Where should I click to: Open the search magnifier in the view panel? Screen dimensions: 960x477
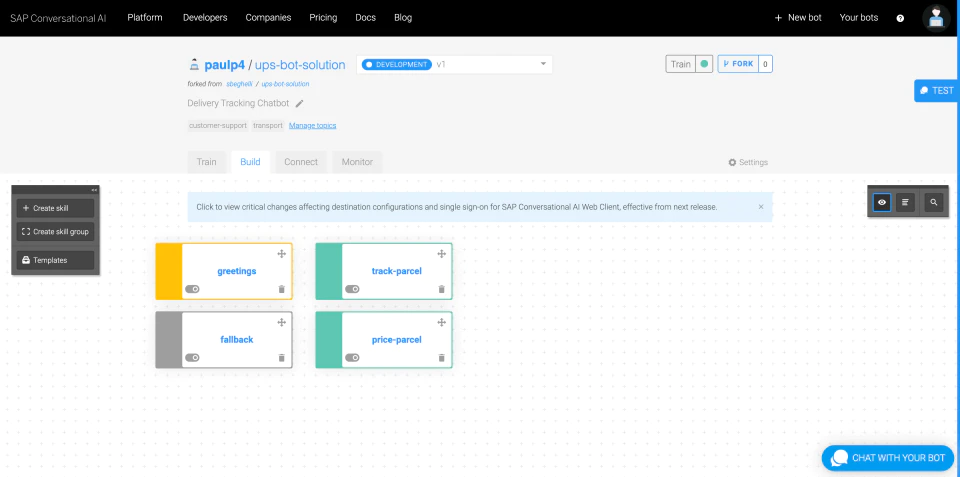934,202
